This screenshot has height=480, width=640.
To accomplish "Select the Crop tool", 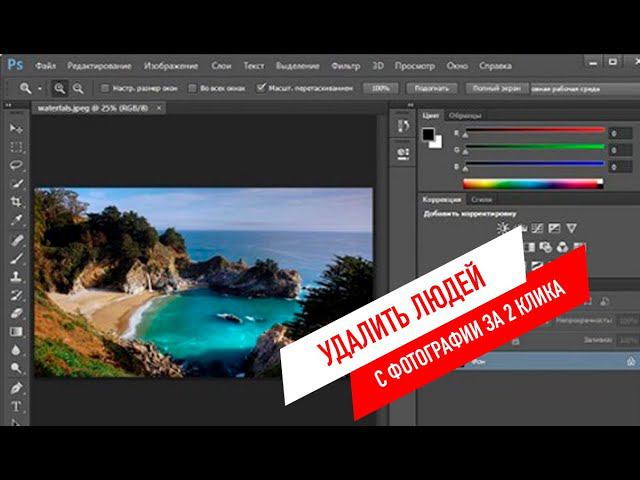I will tap(16, 202).
